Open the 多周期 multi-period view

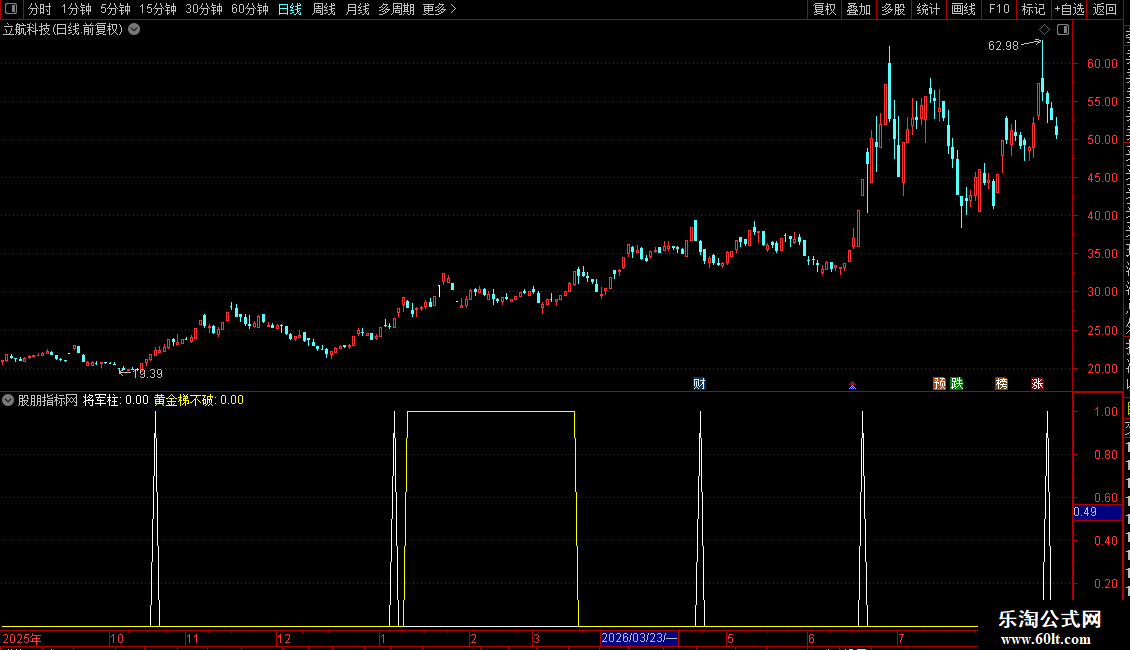396,9
